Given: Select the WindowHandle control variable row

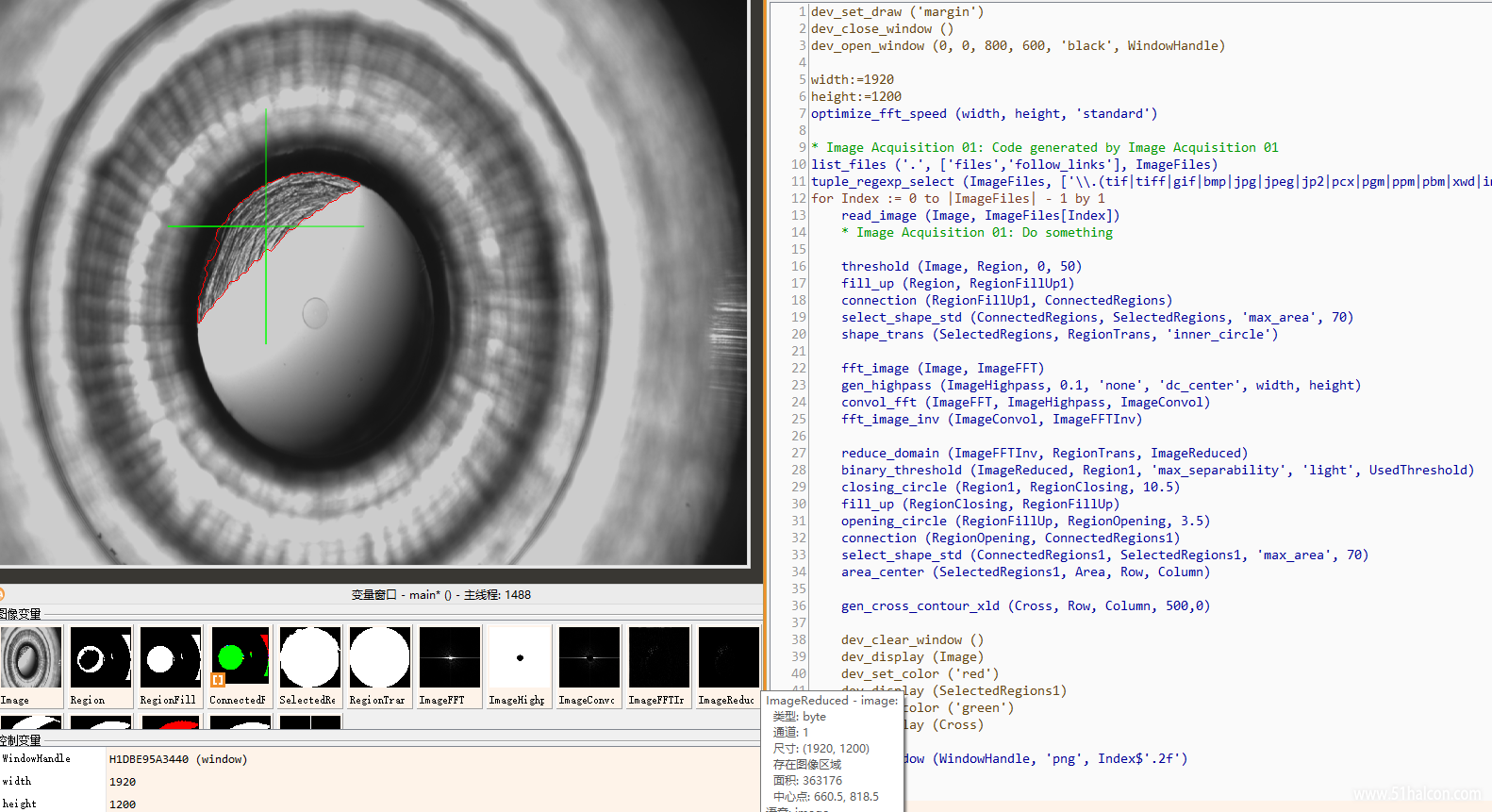Looking at the screenshot, I should click(381, 758).
